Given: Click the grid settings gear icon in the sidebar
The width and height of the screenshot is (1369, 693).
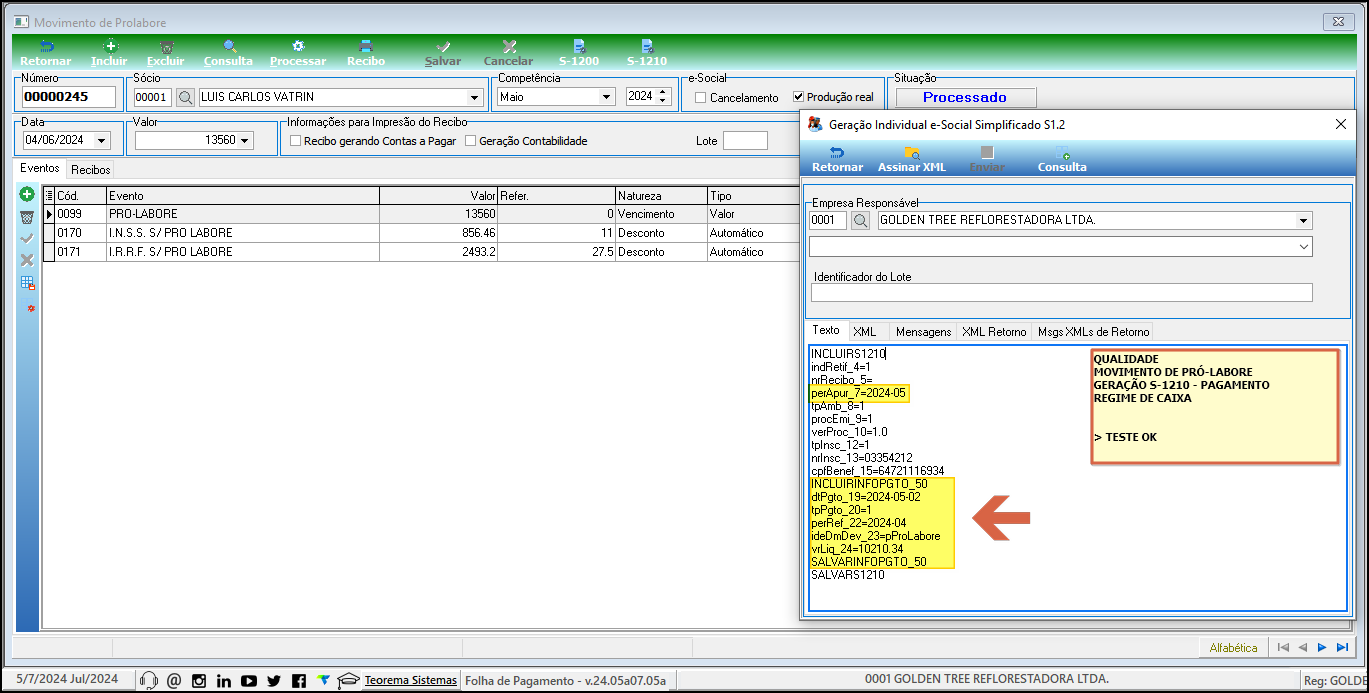Looking at the screenshot, I should [x=30, y=308].
